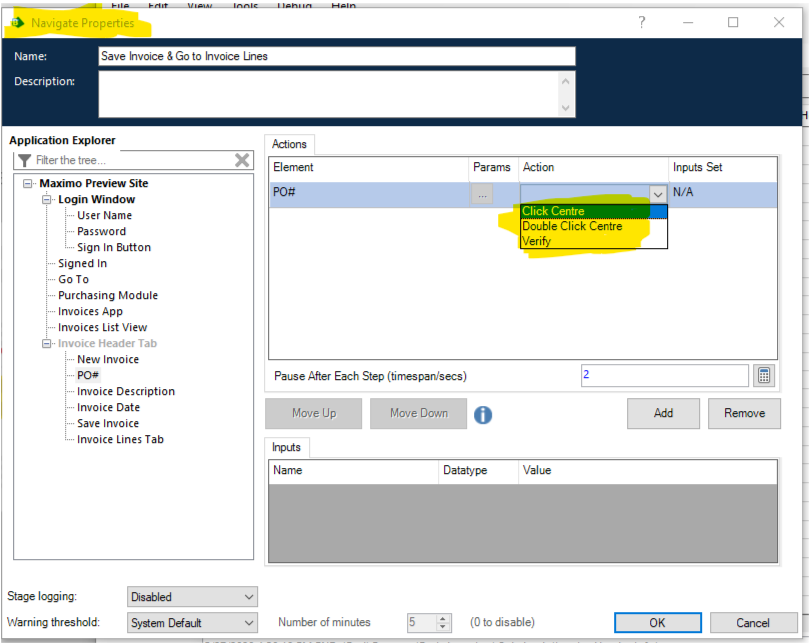
Task: Click the Move Up button
Action: 314,413
